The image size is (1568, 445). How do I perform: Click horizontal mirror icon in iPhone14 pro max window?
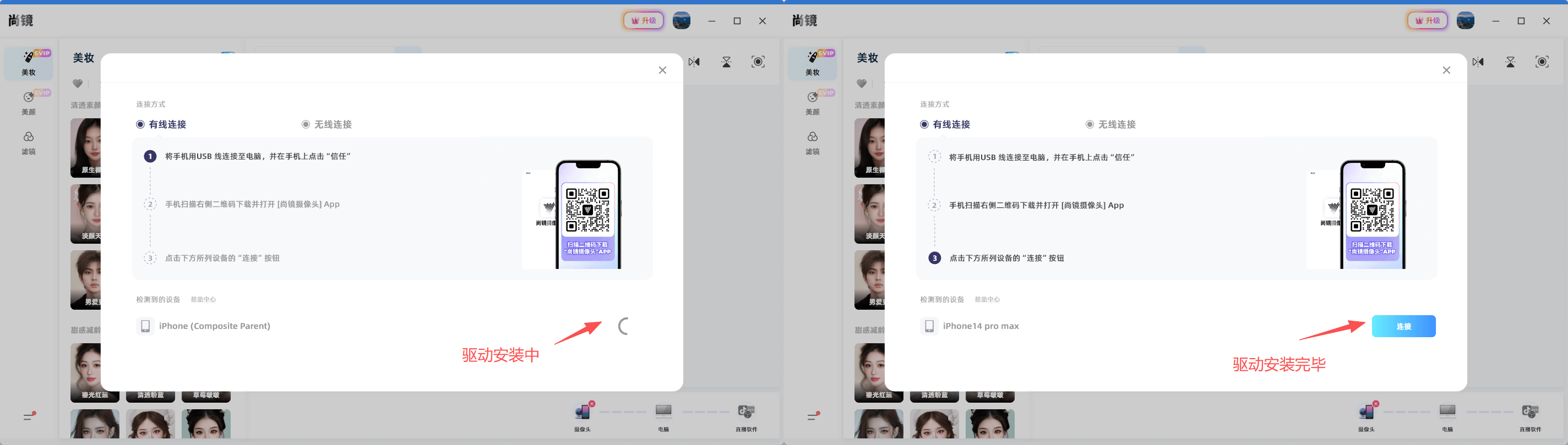[1478, 62]
